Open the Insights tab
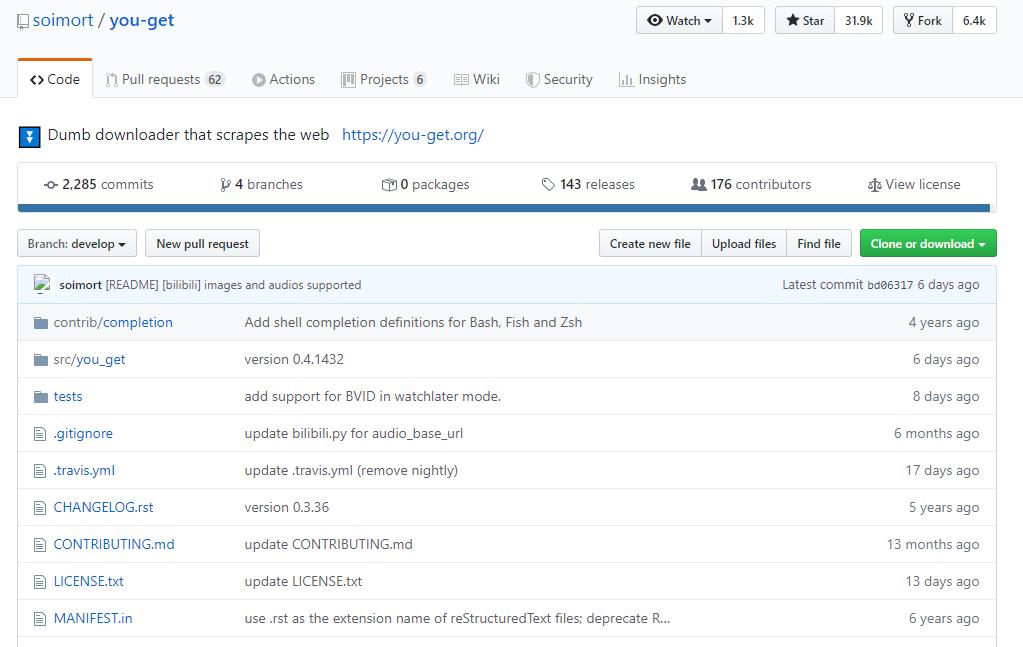This screenshot has width=1023, height=647. 652,80
